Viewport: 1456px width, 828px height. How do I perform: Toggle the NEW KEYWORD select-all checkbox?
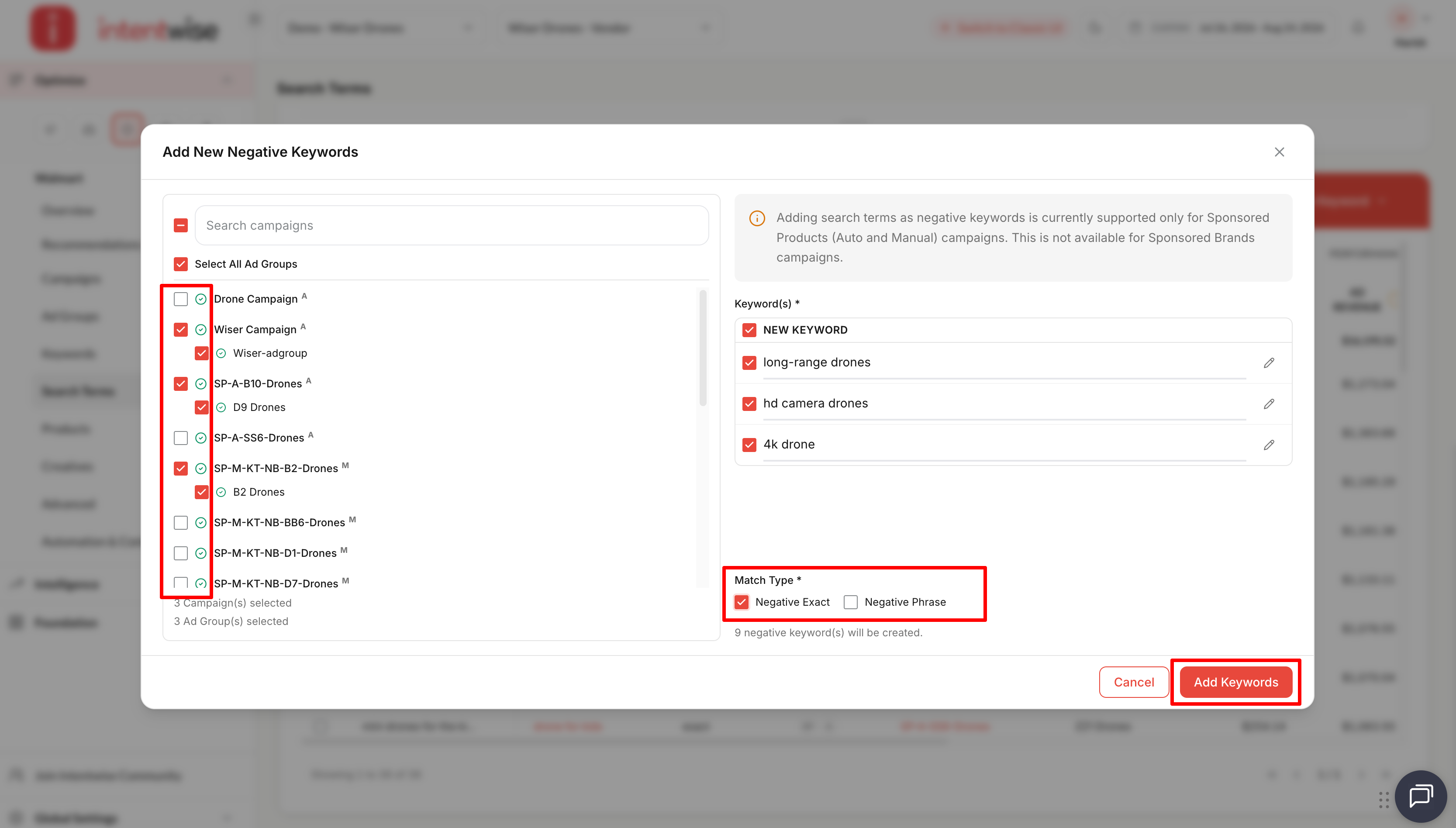click(749, 331)
